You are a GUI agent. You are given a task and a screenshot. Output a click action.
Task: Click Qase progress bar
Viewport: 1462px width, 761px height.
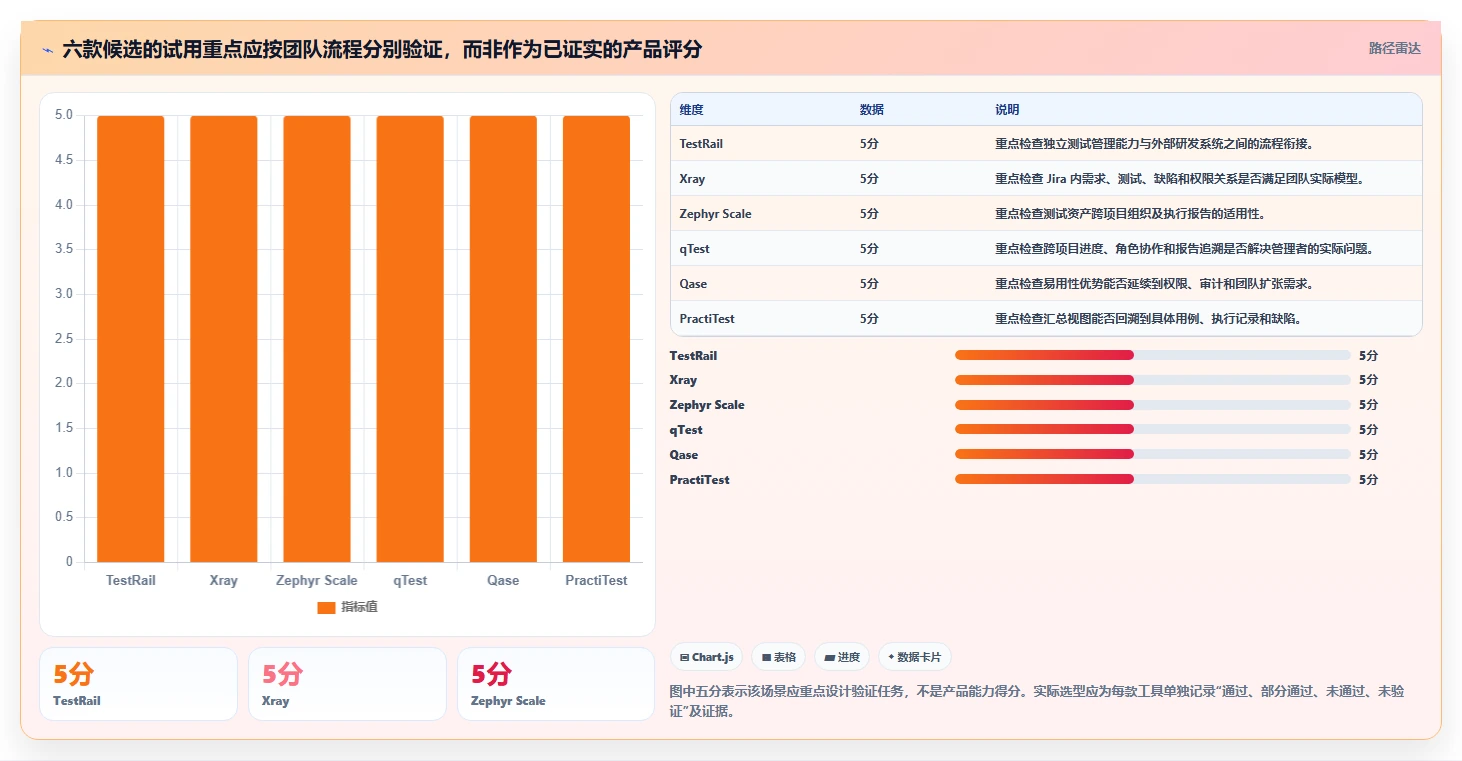[1152, 454]
